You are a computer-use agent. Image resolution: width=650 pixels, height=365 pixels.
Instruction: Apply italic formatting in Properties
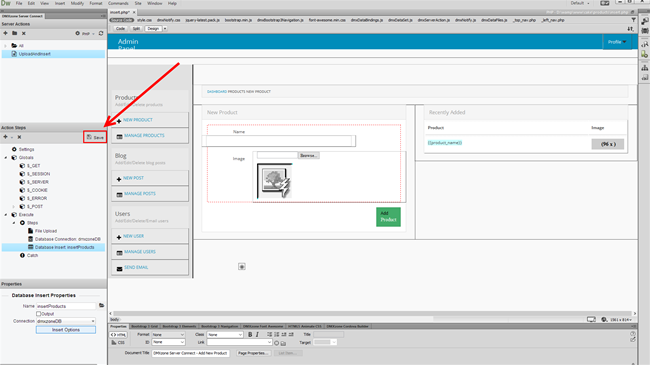click(257, 334)
